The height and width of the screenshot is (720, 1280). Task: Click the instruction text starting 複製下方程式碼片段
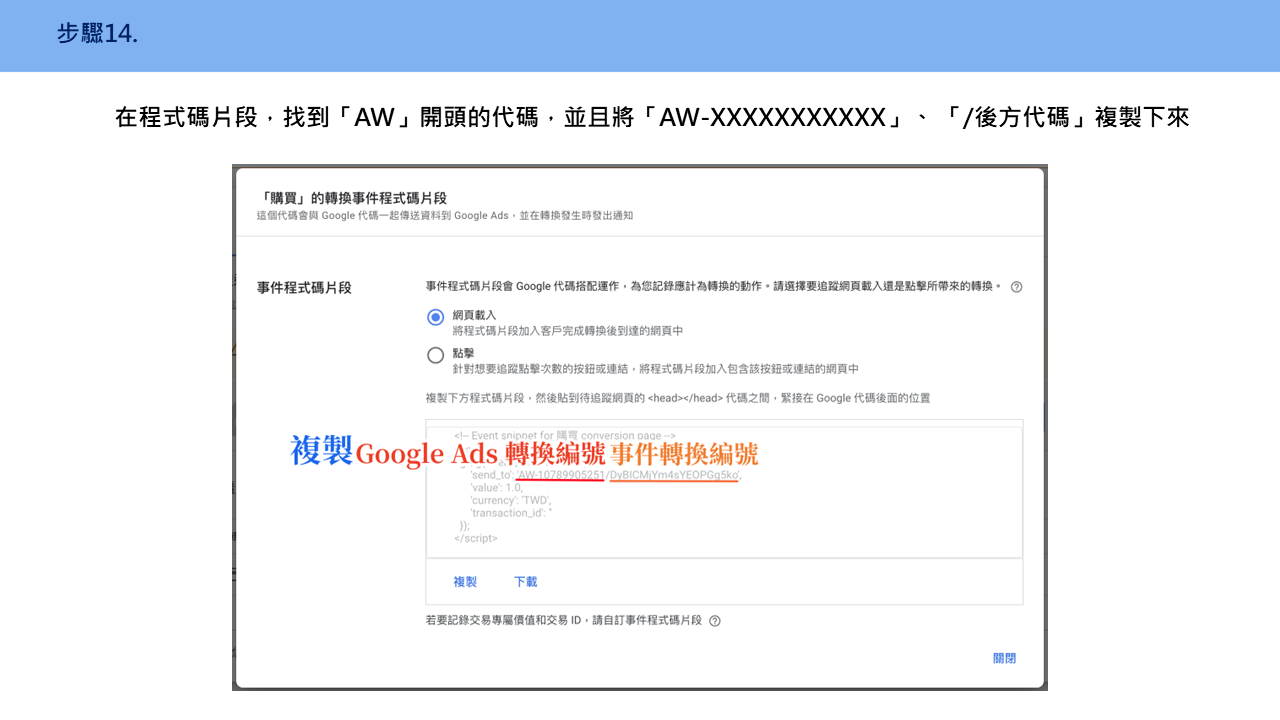[678, 398]
